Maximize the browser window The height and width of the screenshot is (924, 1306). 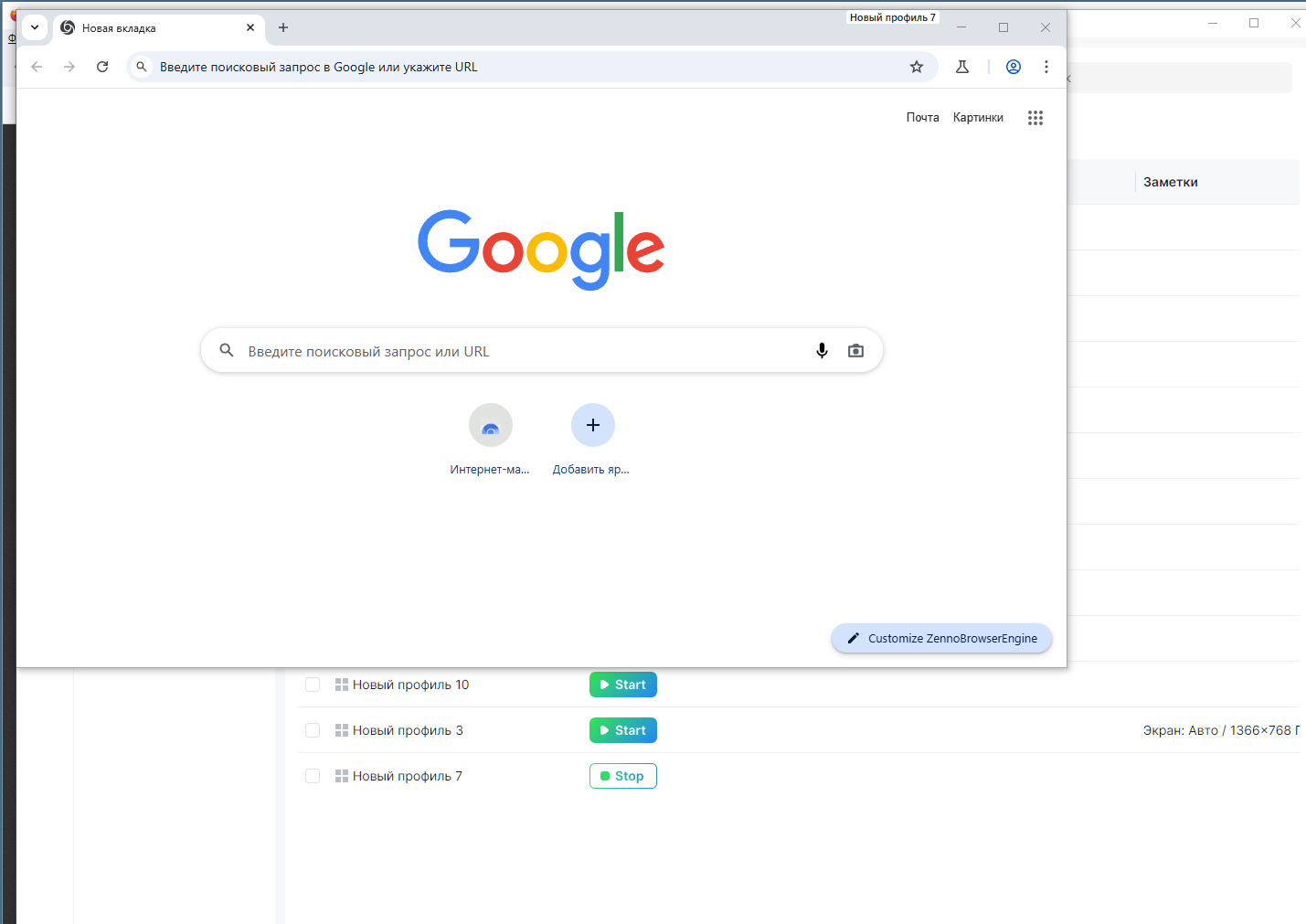point(1003,27)
